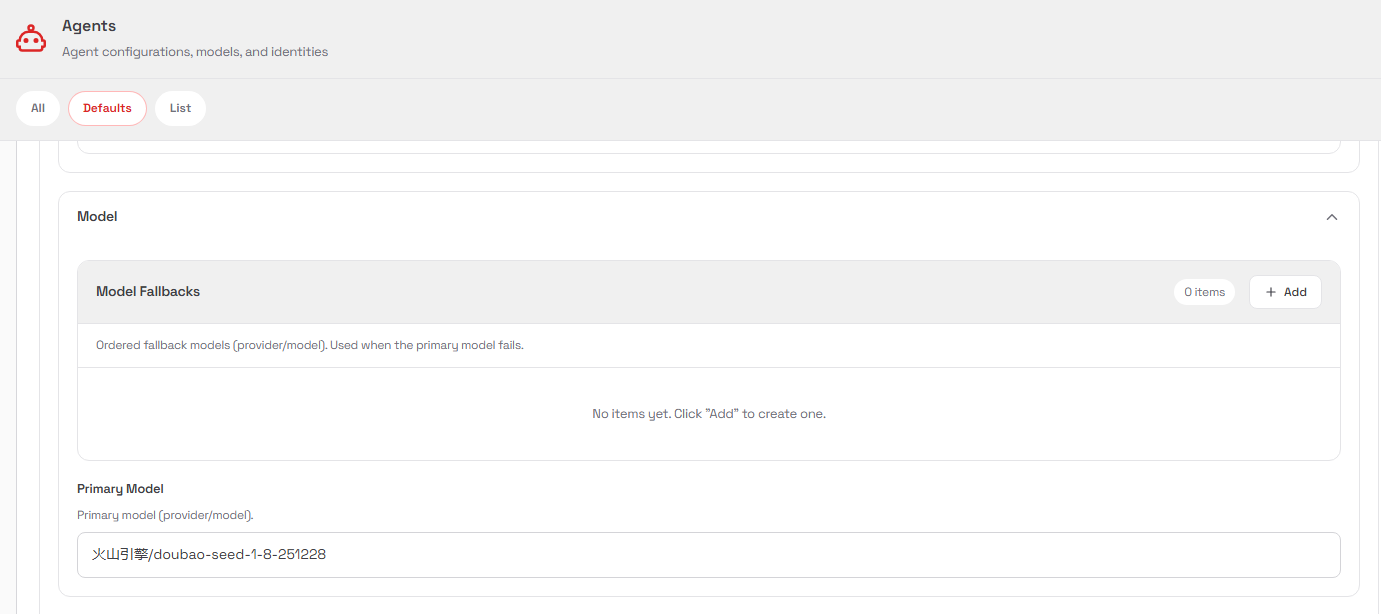Image resolution: width=1381 pixels, height=614 pixels.
Task: Click the Agents page title
Action: coord(89,26)
